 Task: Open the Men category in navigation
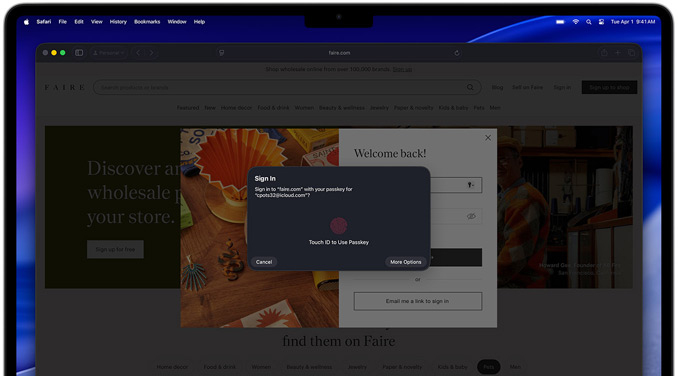(x=495, y=108)
